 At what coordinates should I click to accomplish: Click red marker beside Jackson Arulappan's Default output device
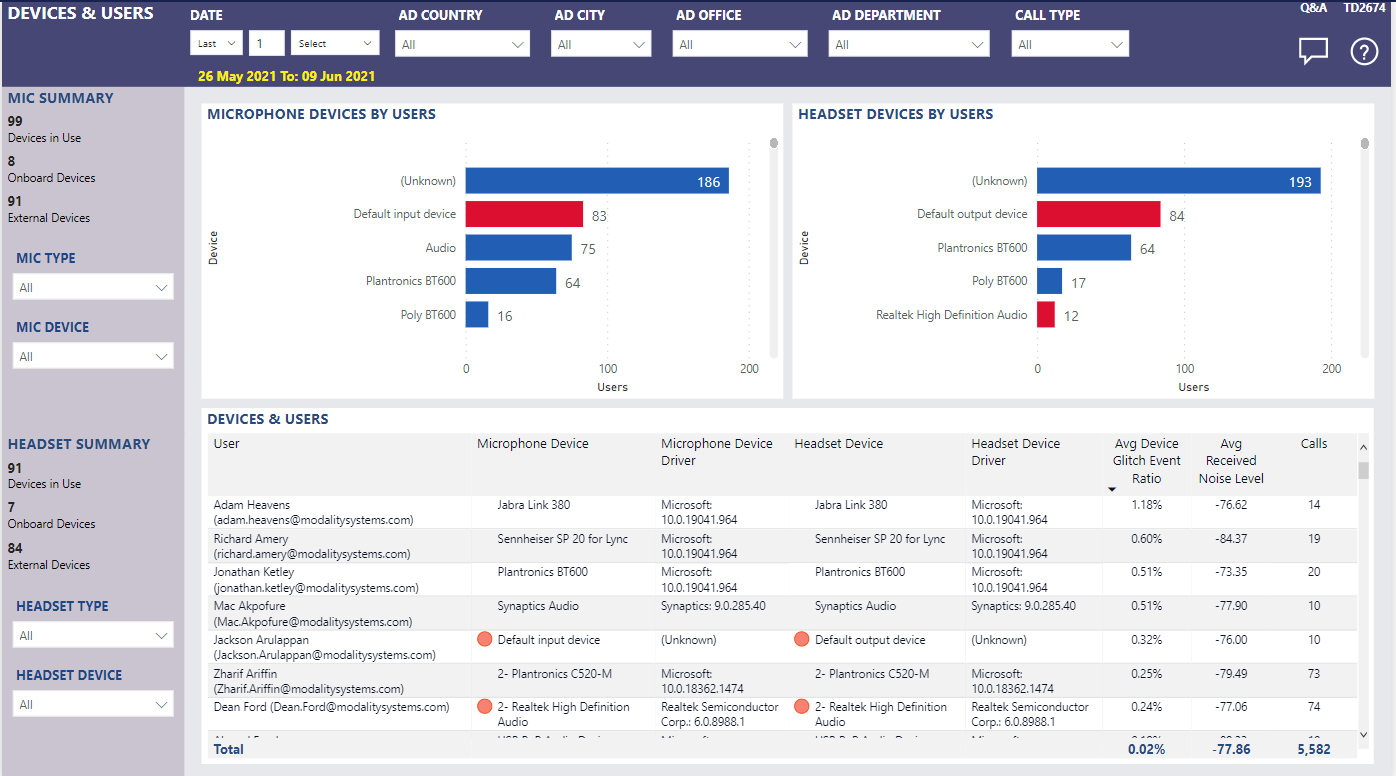pyautogui.click(x=802, y=640)
